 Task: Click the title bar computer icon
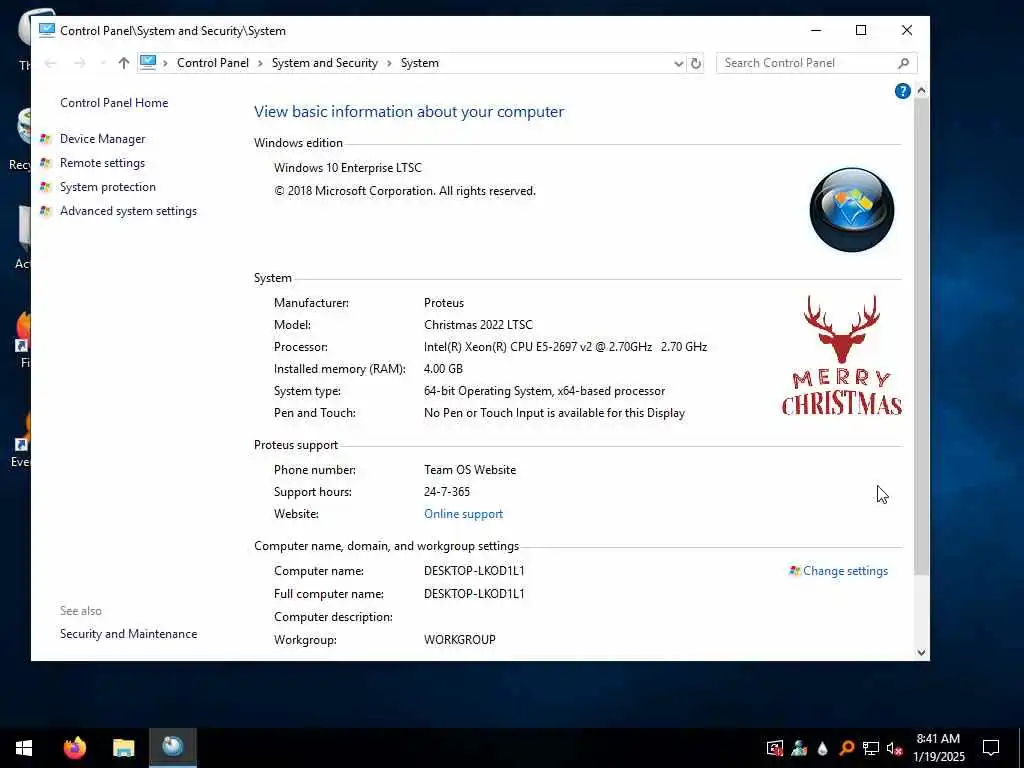46,30
